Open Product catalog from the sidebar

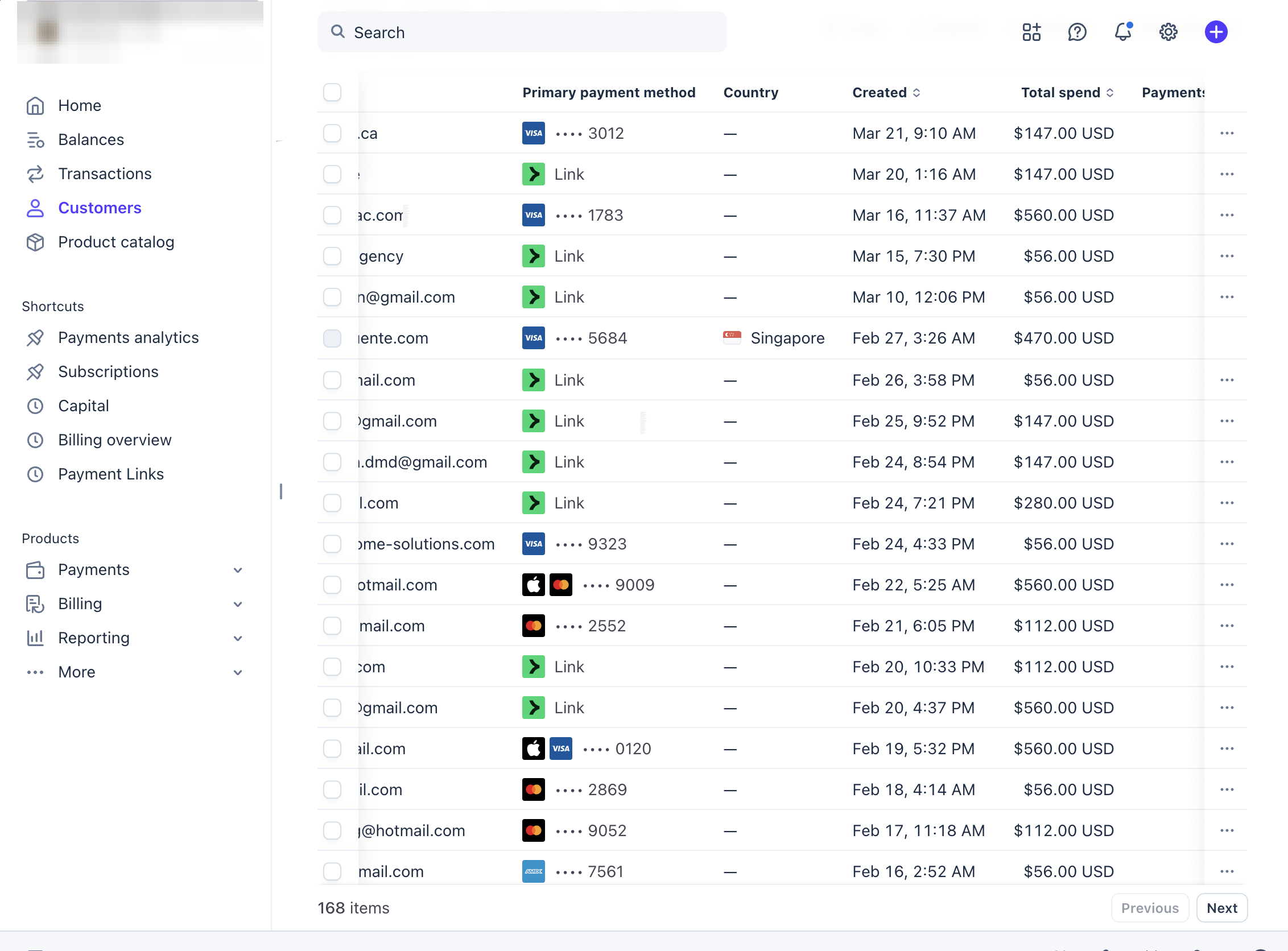pyautogui.click(x=115, y=242)
